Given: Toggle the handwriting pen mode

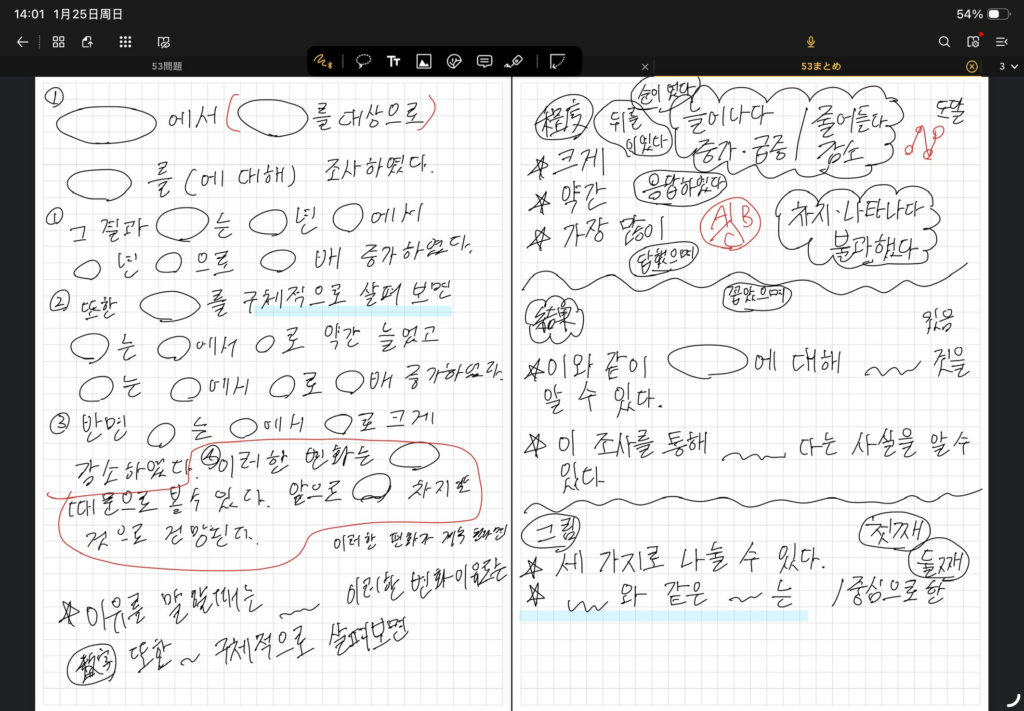Looking at the screenshot, I should pyautogui.click(x=324, y=61).
